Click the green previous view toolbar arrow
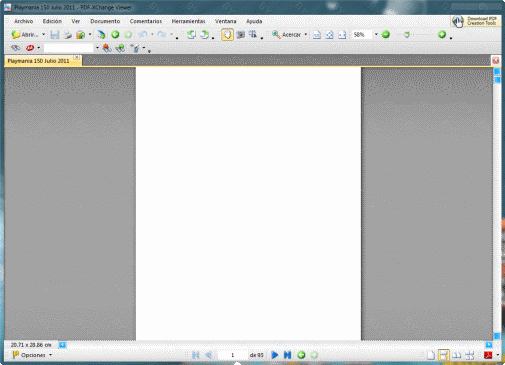 tap(115, 34)
